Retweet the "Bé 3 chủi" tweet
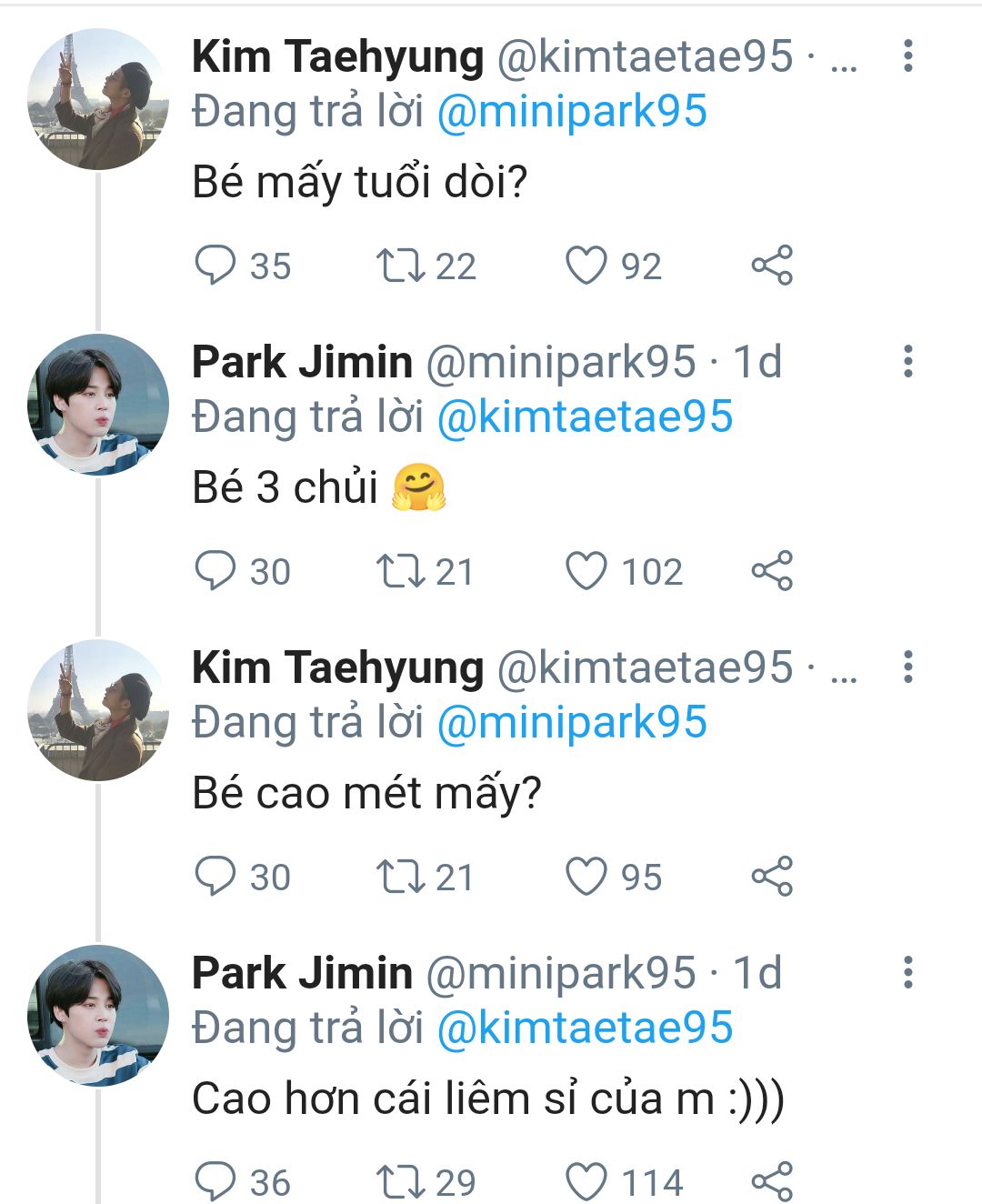Viewport: 982px width, 1204px height. pos(401,571)
